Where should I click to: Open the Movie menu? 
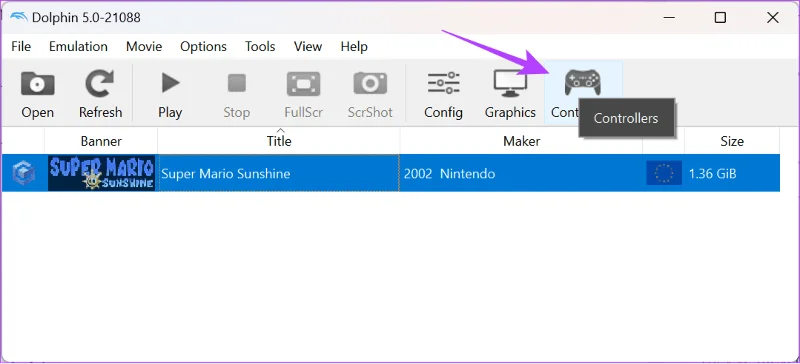point(144,46)
